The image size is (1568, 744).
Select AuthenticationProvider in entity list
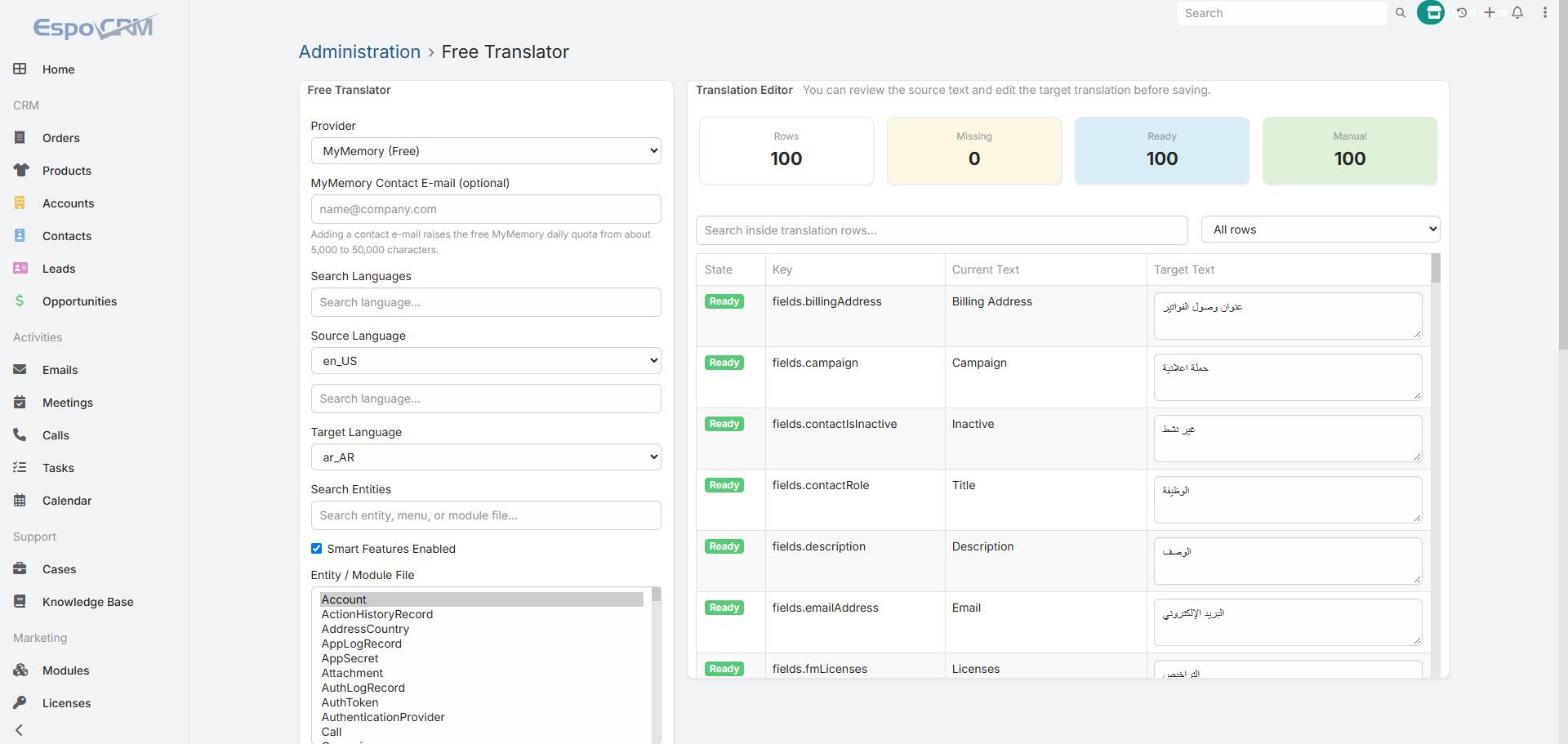[383, 717]
